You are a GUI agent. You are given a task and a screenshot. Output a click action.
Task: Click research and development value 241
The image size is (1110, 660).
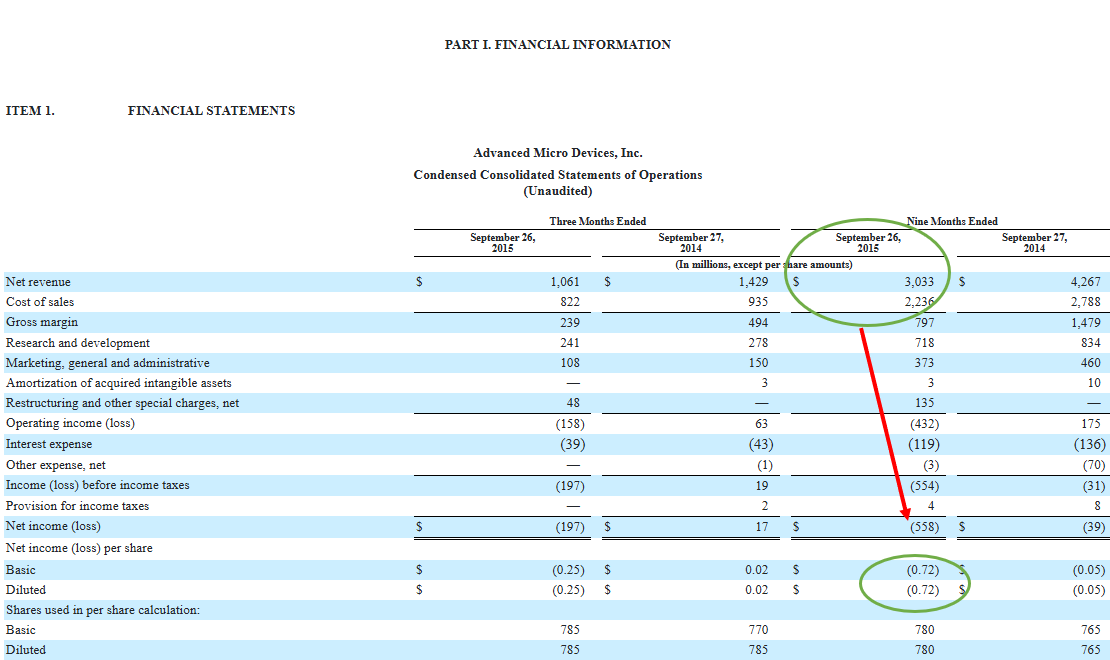[570, 343]
